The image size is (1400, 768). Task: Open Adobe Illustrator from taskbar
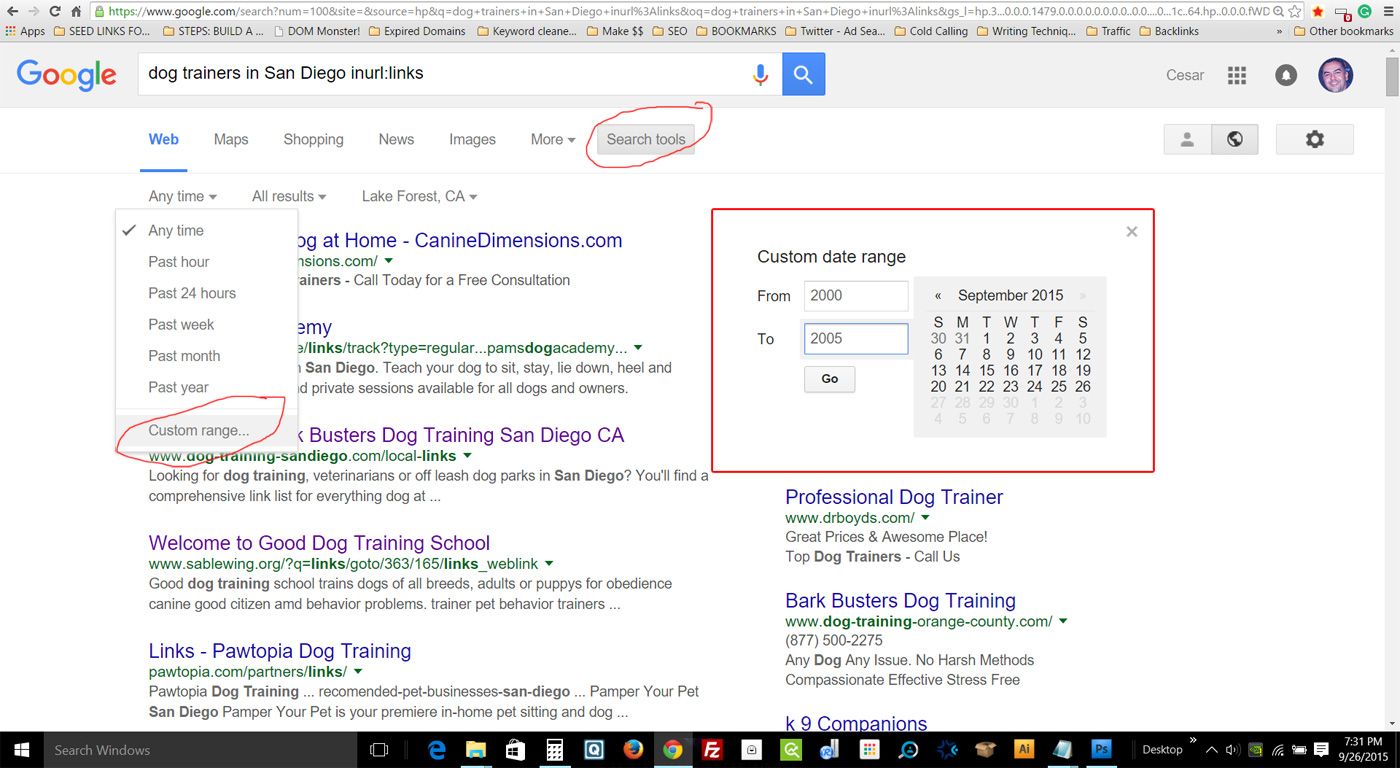point(1023,749)
